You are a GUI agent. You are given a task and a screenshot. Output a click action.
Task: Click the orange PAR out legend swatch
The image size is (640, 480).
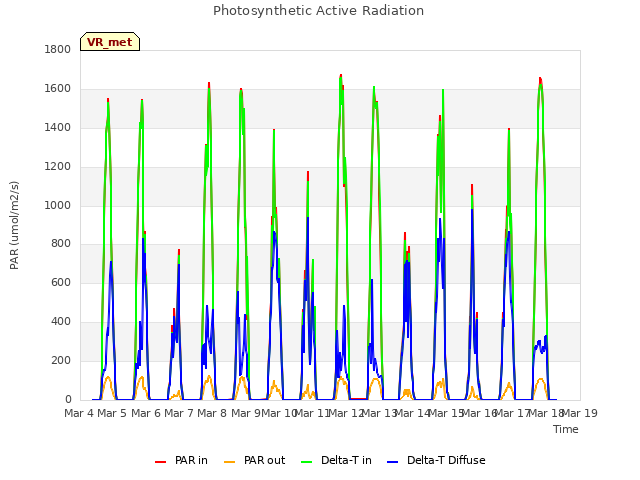[x=230, y=462]
